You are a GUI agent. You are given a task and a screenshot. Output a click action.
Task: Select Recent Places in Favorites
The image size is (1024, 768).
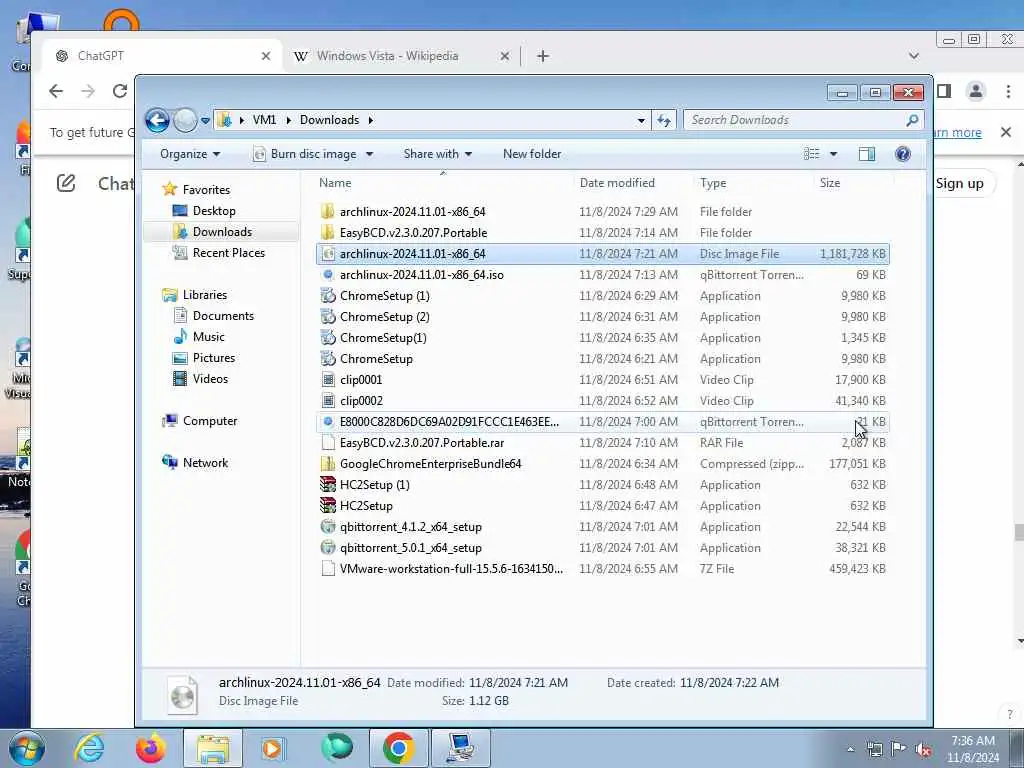[x=229, y=253]
